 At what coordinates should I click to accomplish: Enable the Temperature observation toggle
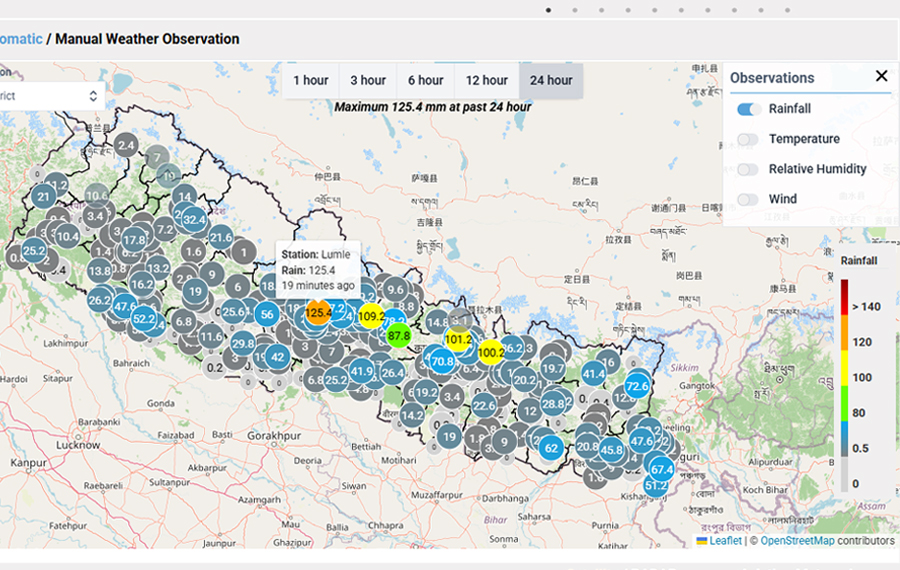[x=748, y=139]
